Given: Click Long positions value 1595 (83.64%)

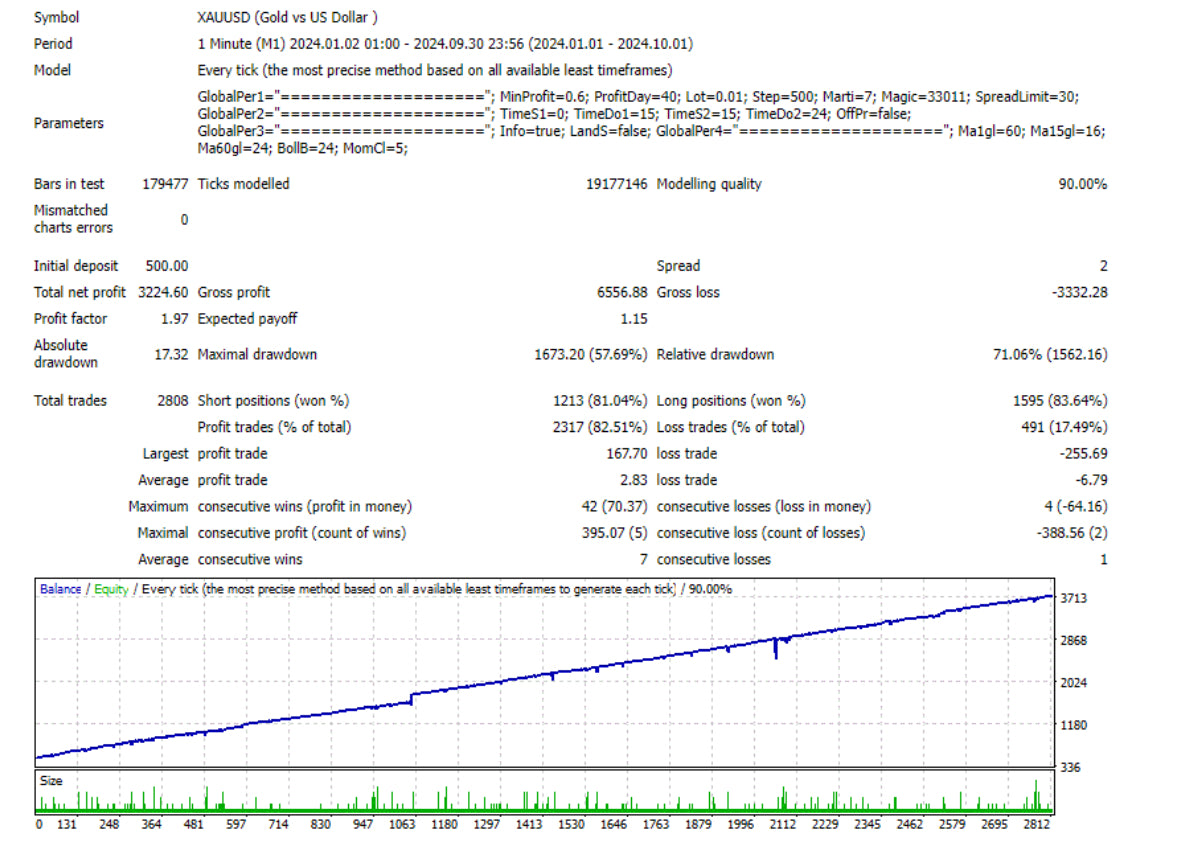Looking at the screenshot, I should [1060, 401].
